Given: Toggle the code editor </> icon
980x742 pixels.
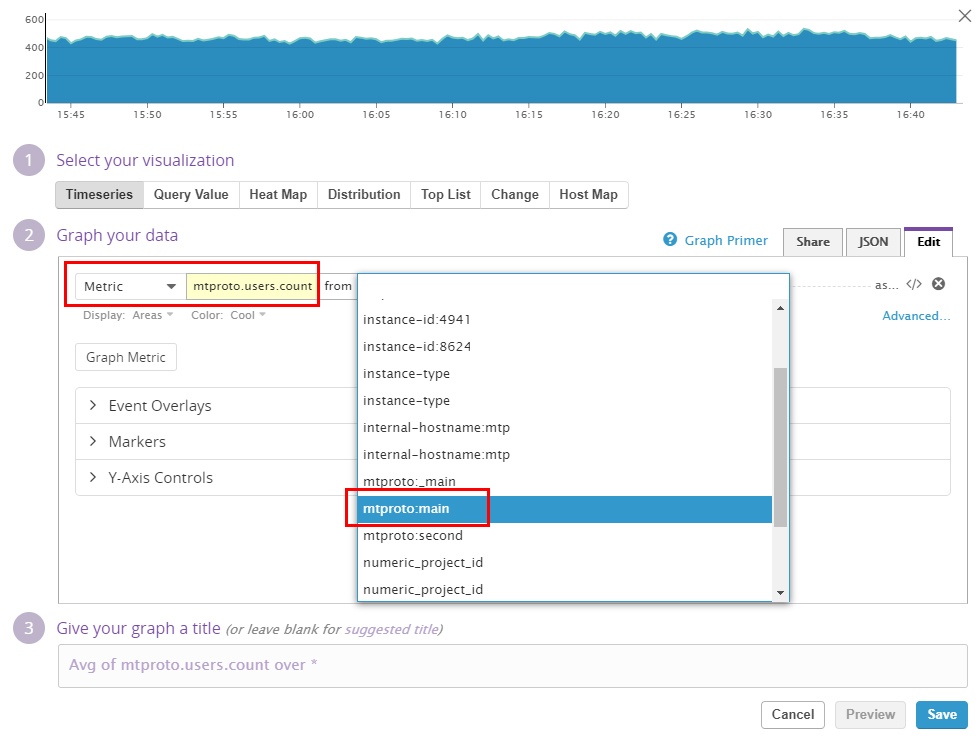Looking at the screenshot, I should (914, 284).
